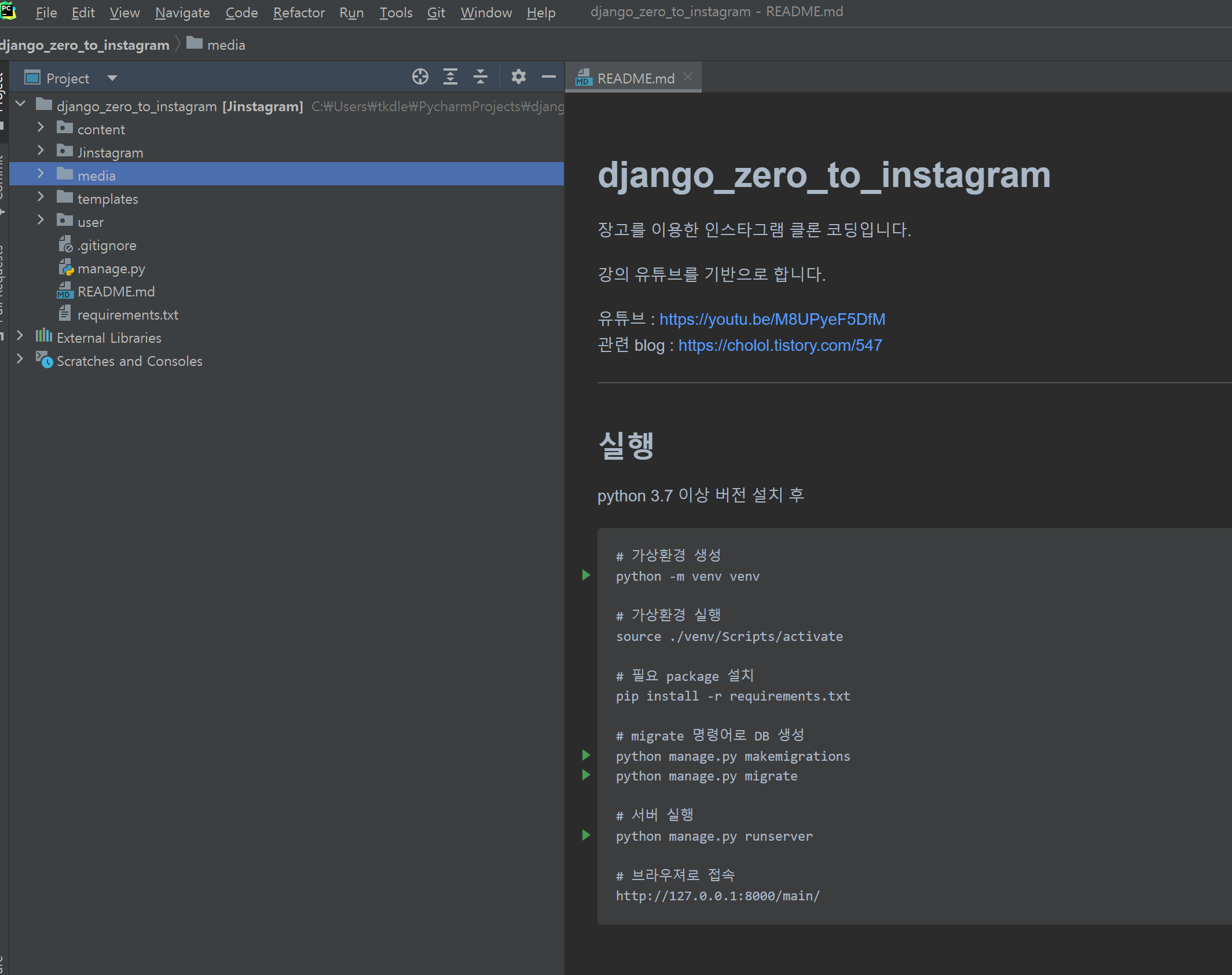
Task: Run the manage.py migrate gutter arrow
Action: point(586,775)
